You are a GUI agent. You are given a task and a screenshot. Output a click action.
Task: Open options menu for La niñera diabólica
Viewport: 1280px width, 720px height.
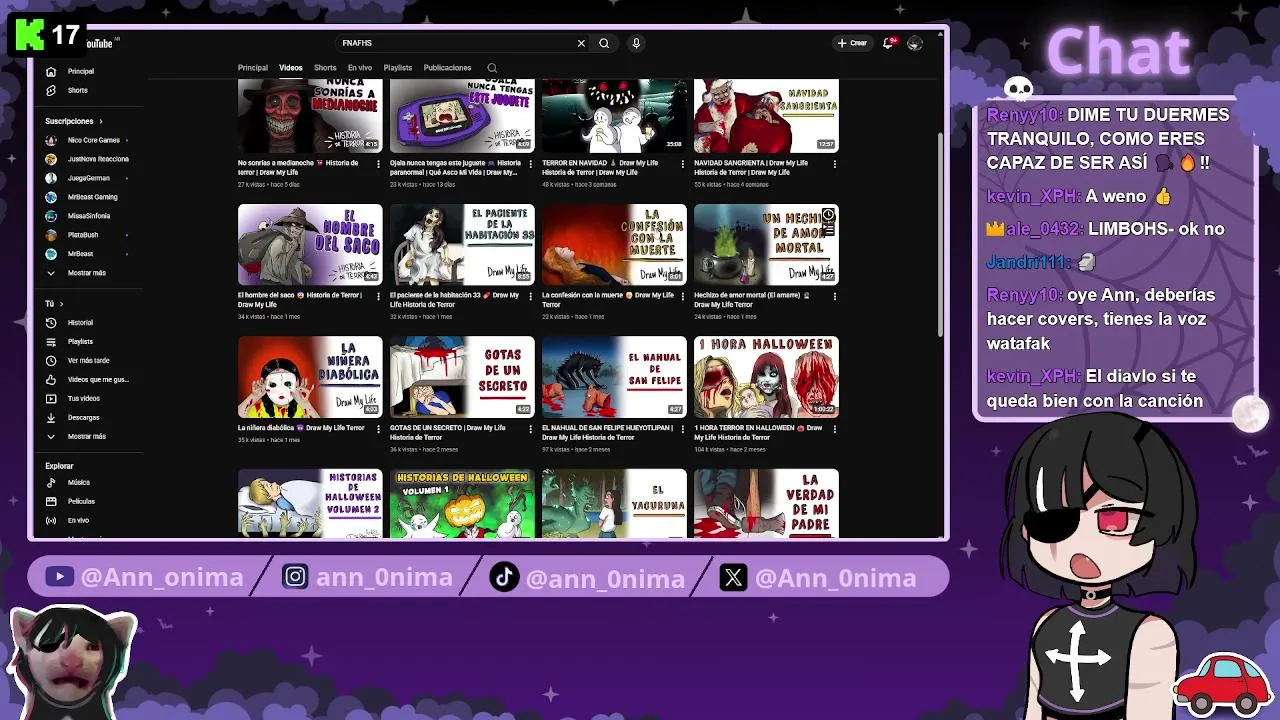[x=378, y=429]
